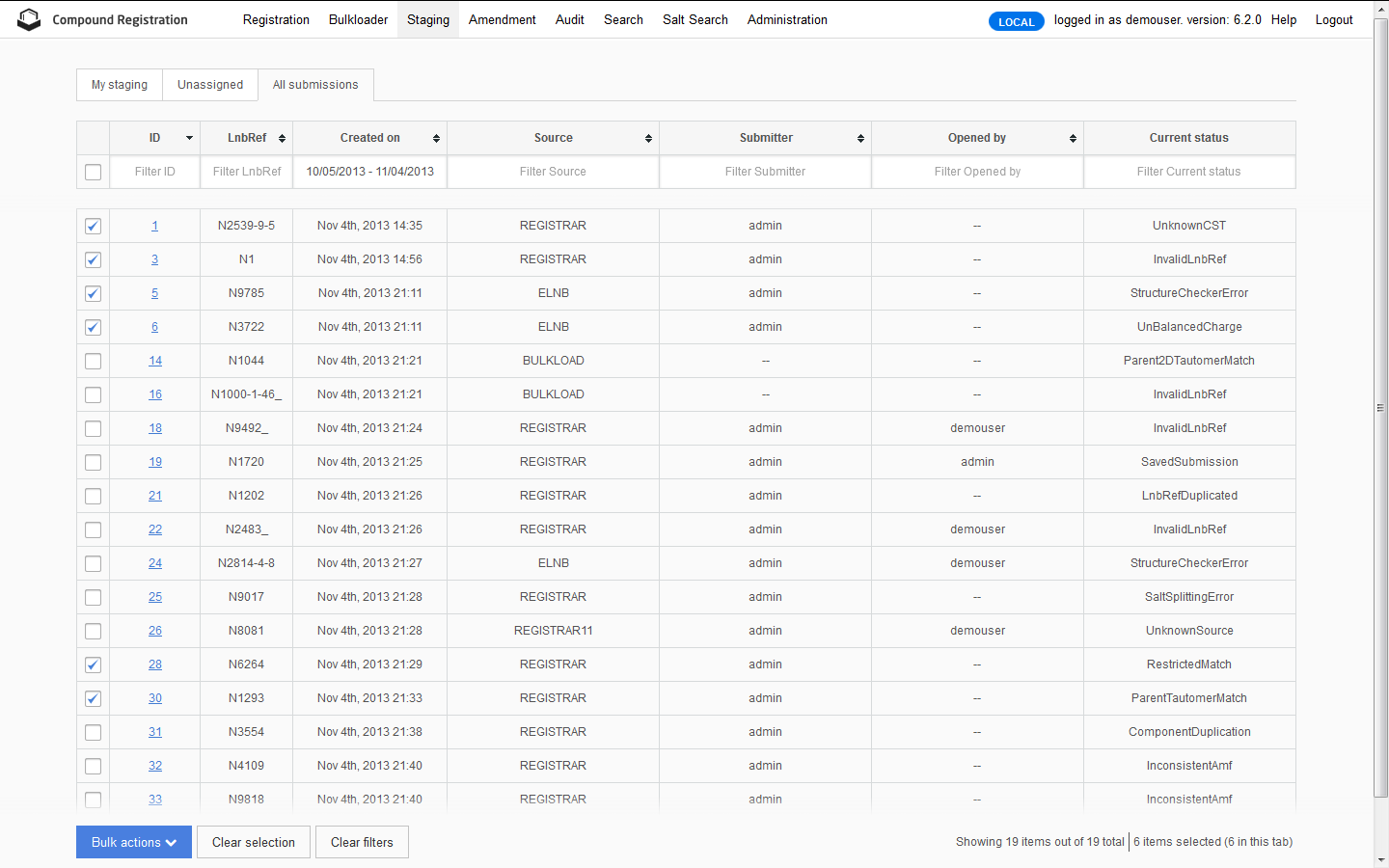Click the vertical scrollbar on the right
This screenshot has width=1389, height=868.
click(x=1381, y=405)
